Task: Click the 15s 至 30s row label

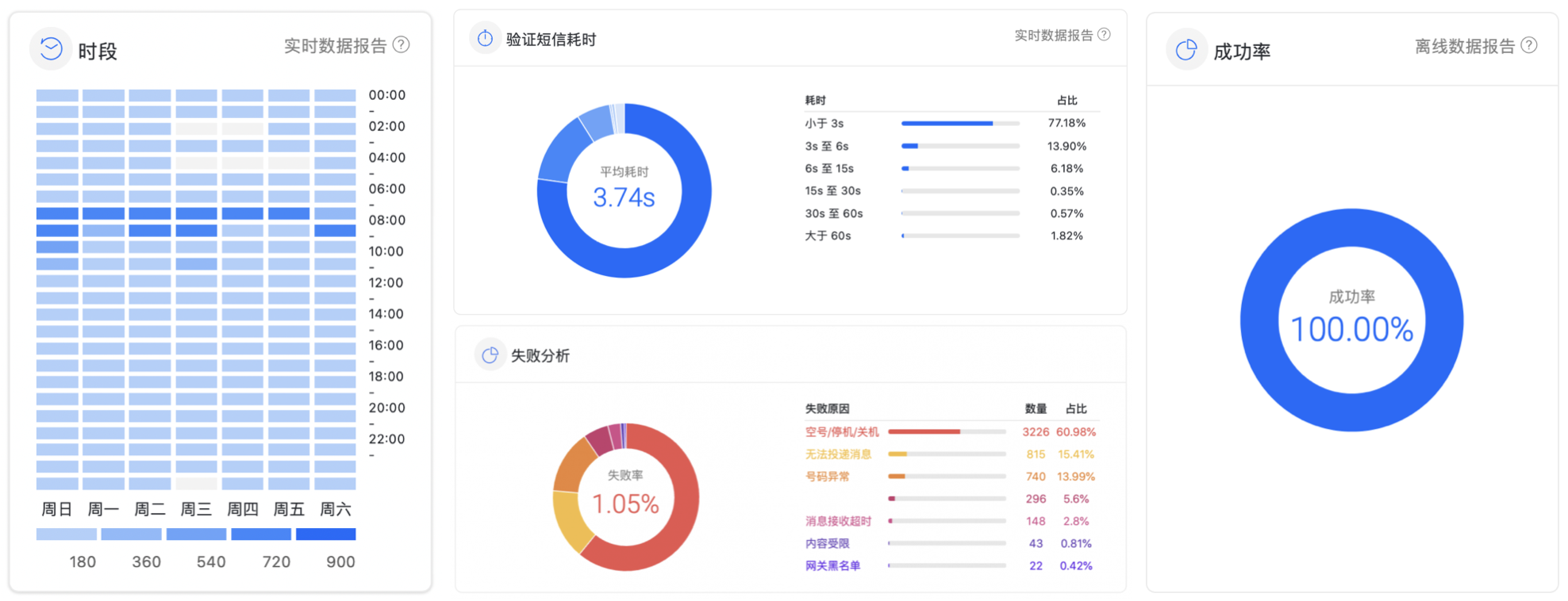Action: click(833, 191)
